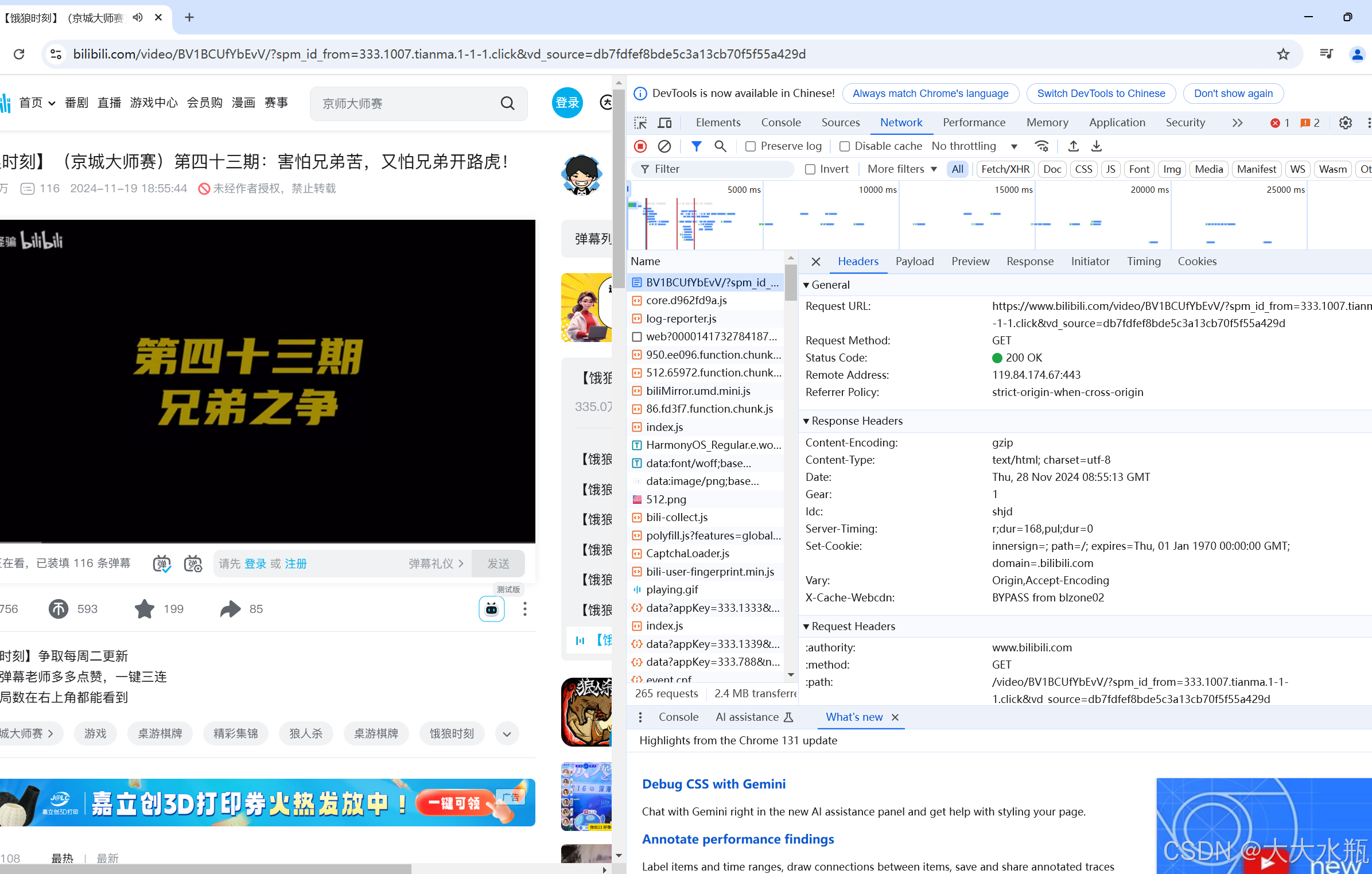1372x874 pixels.
Task: Select the inspect element tool
Action: (x=640, y=122)
